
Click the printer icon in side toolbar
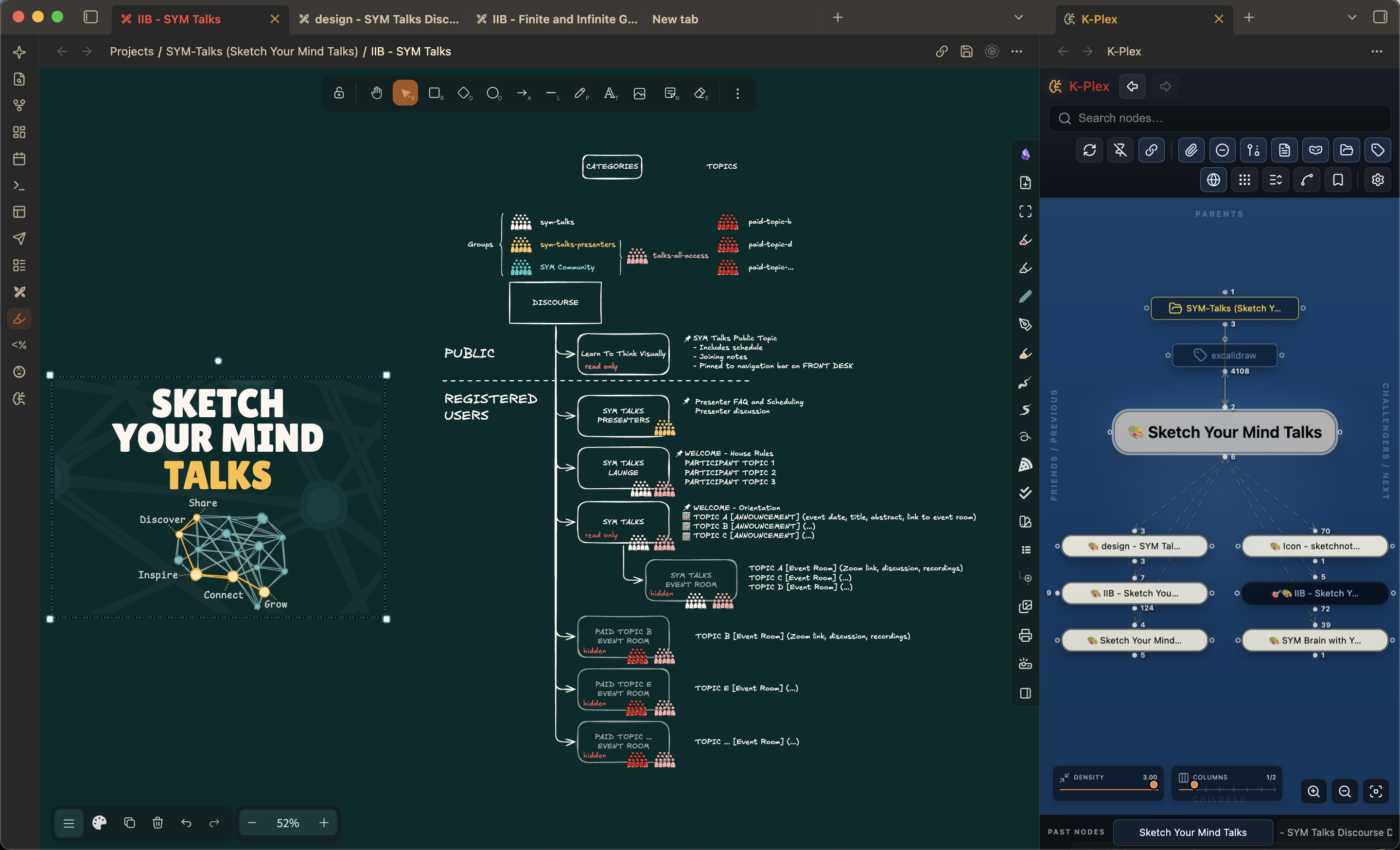(x=1026, y=635)
